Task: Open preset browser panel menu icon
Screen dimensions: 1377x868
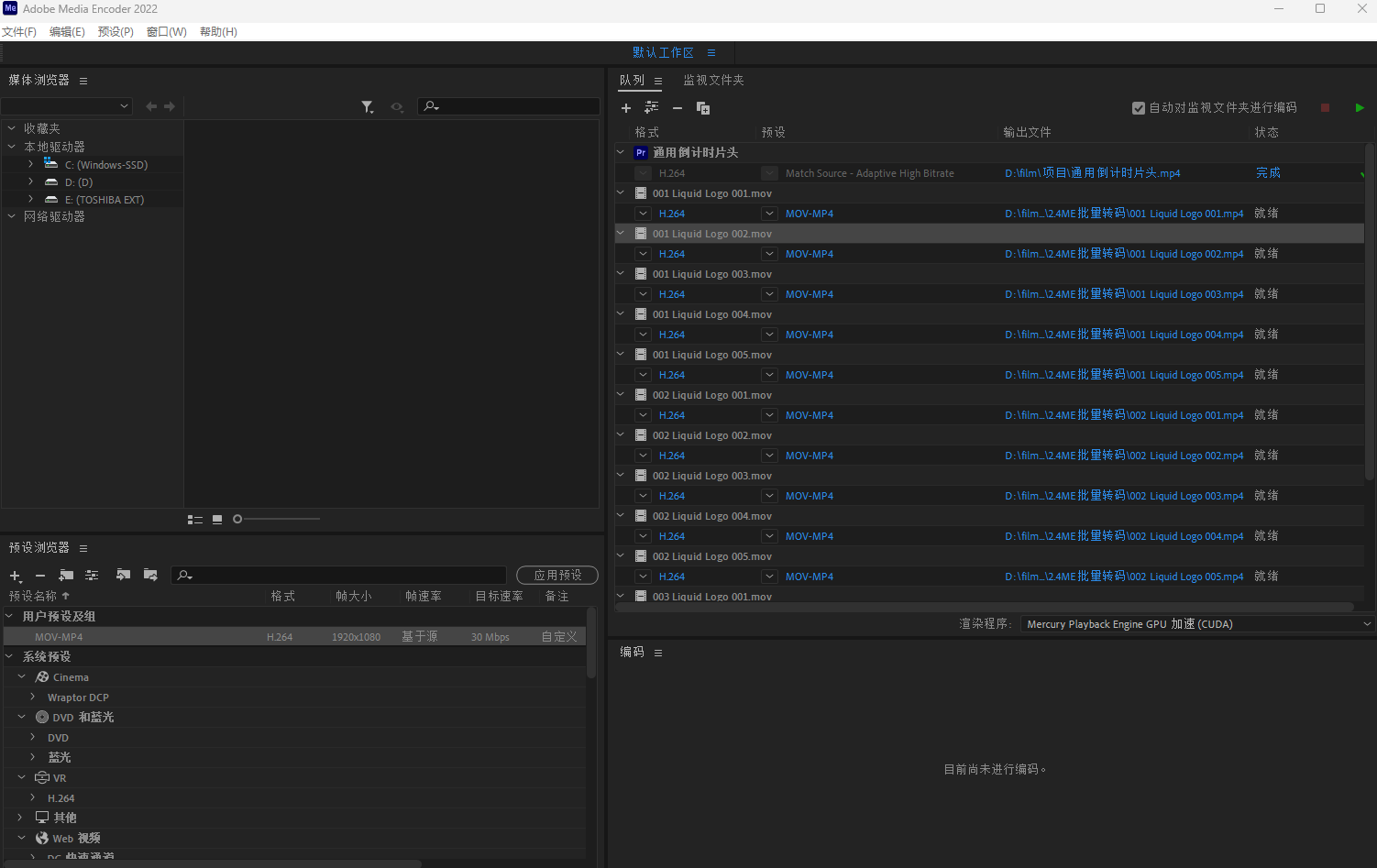Action: tap(83, 548)
